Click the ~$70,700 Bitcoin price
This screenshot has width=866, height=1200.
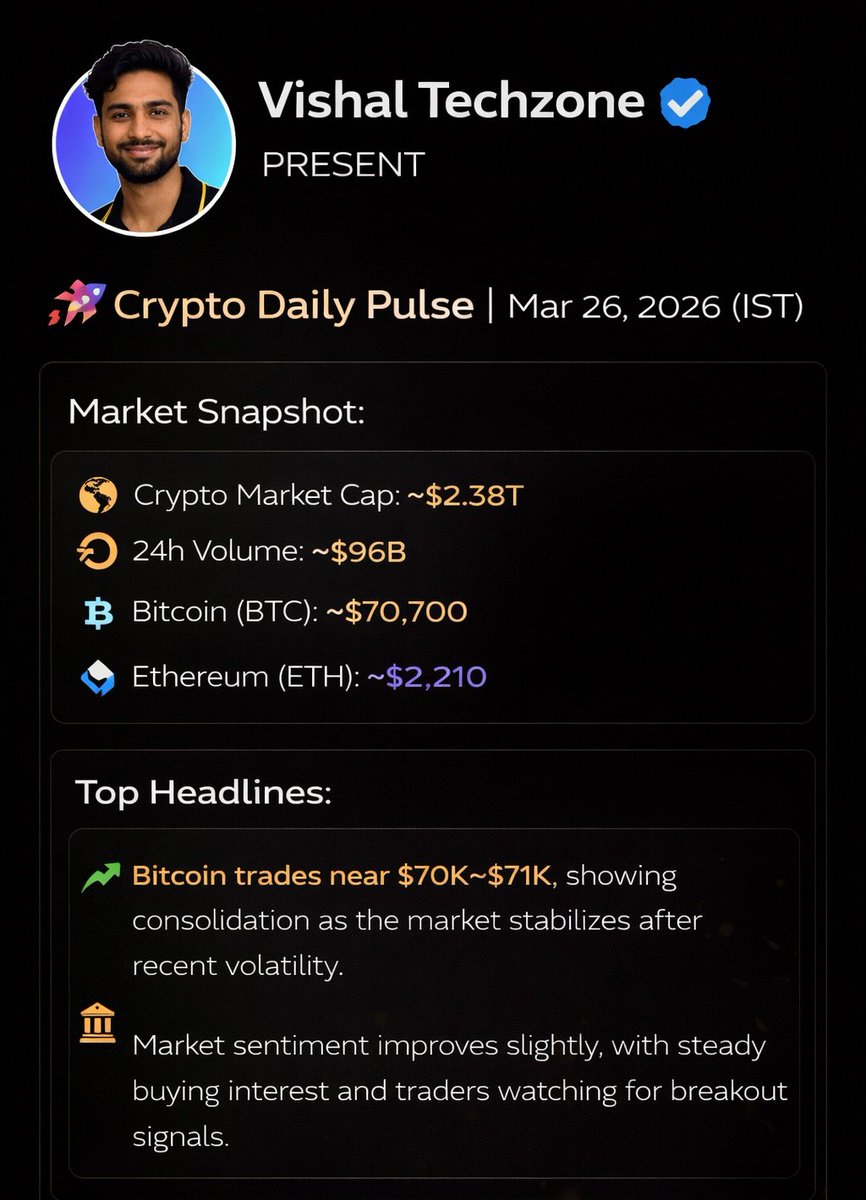tap(397, 612)
